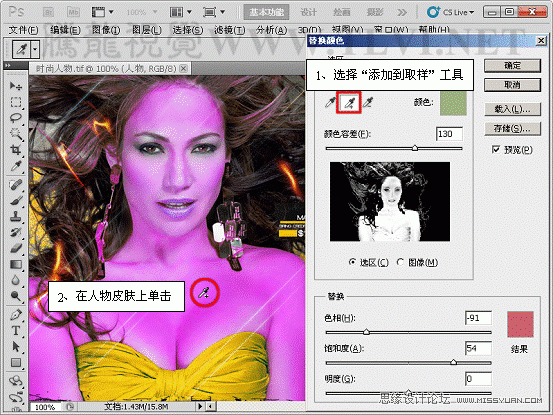Click the Fuzziness slider handle
553x415 pixels.
pos(415,148)
